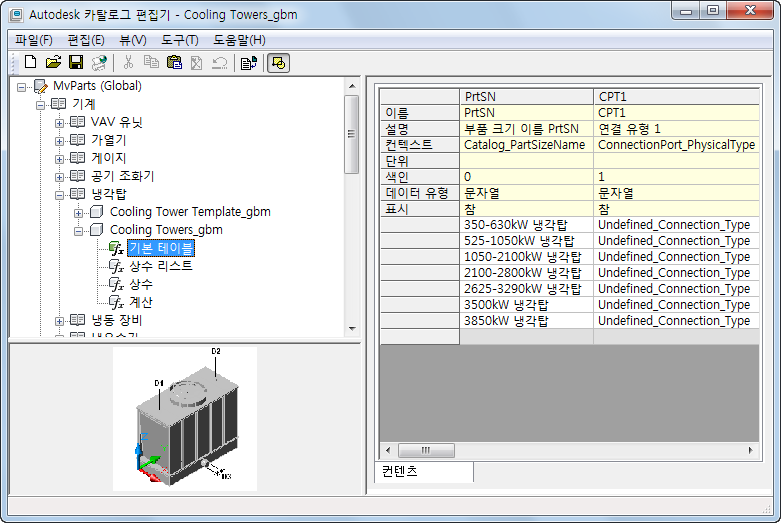Click the CPT1 column header
This screenshot has height=523, width=781.
[676, 97]
